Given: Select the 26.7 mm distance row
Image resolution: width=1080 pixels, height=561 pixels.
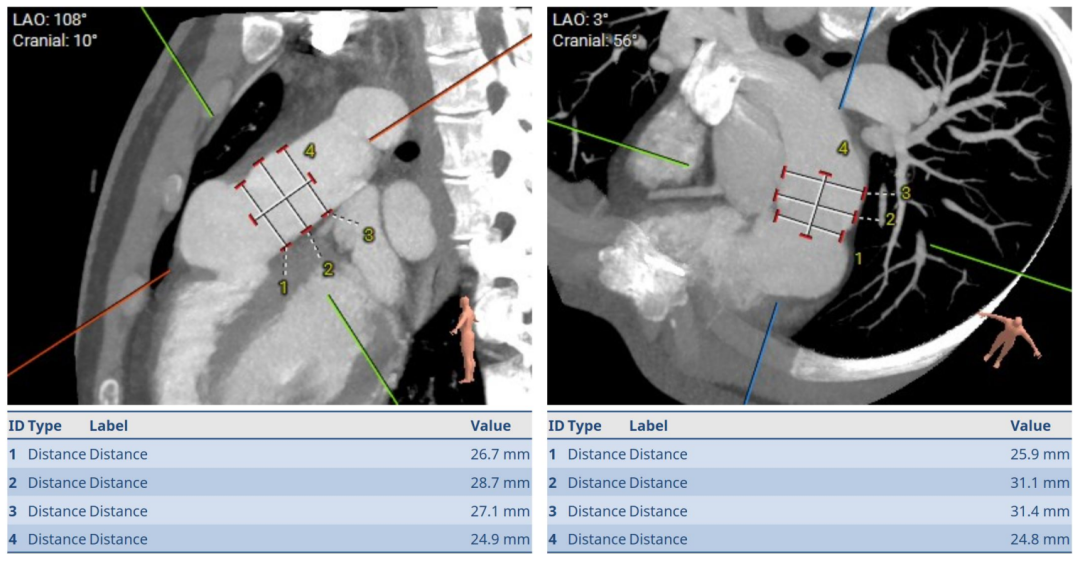Looking at the screenshot, I should 269,454.
